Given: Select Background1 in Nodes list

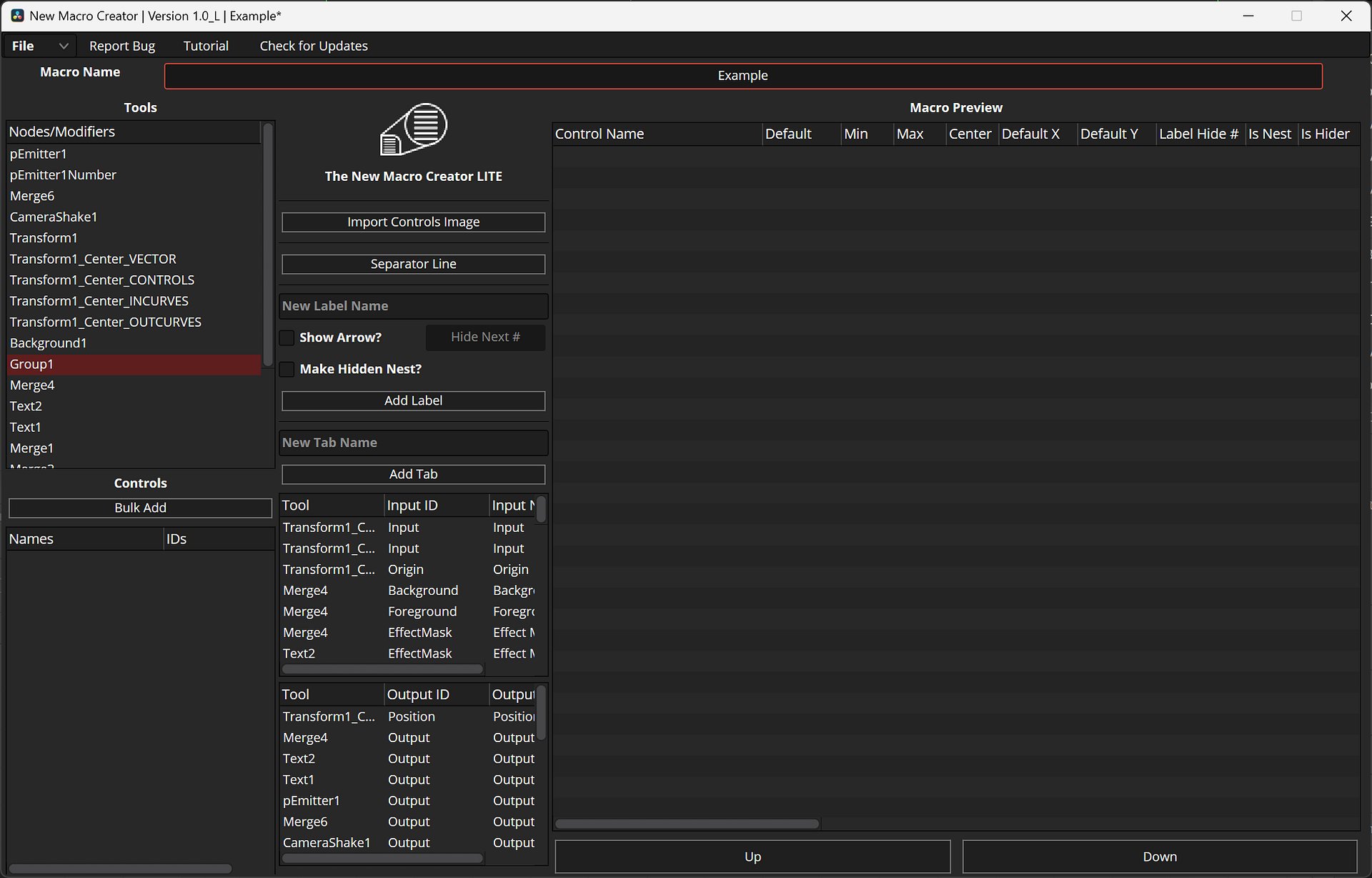Looking at the screenshot, I should click(x=134, y=344).
